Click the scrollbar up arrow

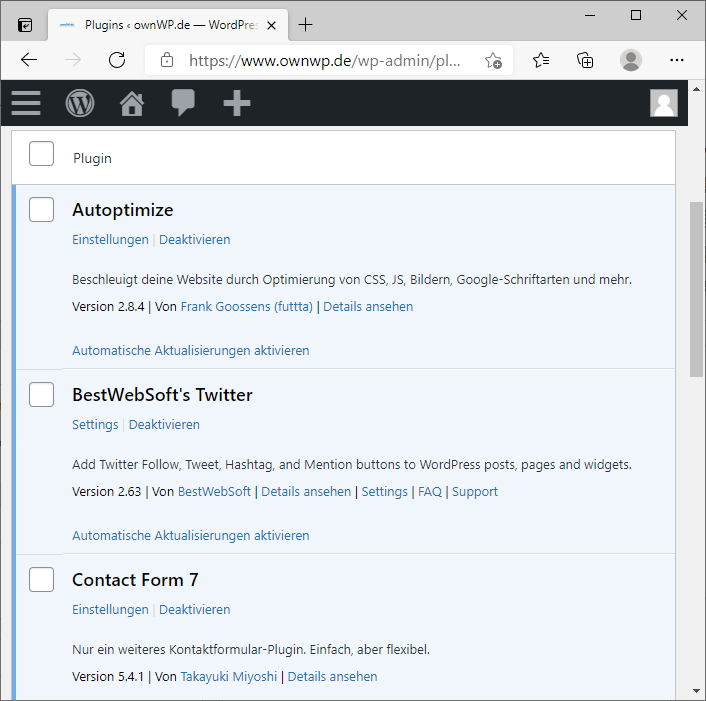click(697, 89)
